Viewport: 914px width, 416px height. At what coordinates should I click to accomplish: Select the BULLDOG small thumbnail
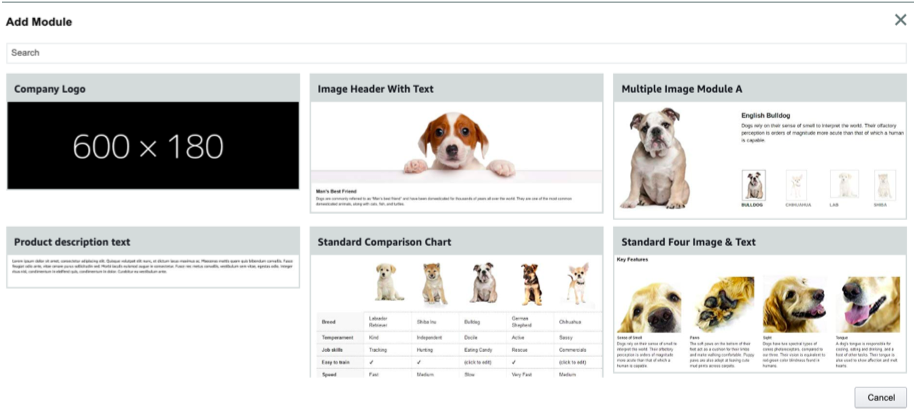coord(754,185)
